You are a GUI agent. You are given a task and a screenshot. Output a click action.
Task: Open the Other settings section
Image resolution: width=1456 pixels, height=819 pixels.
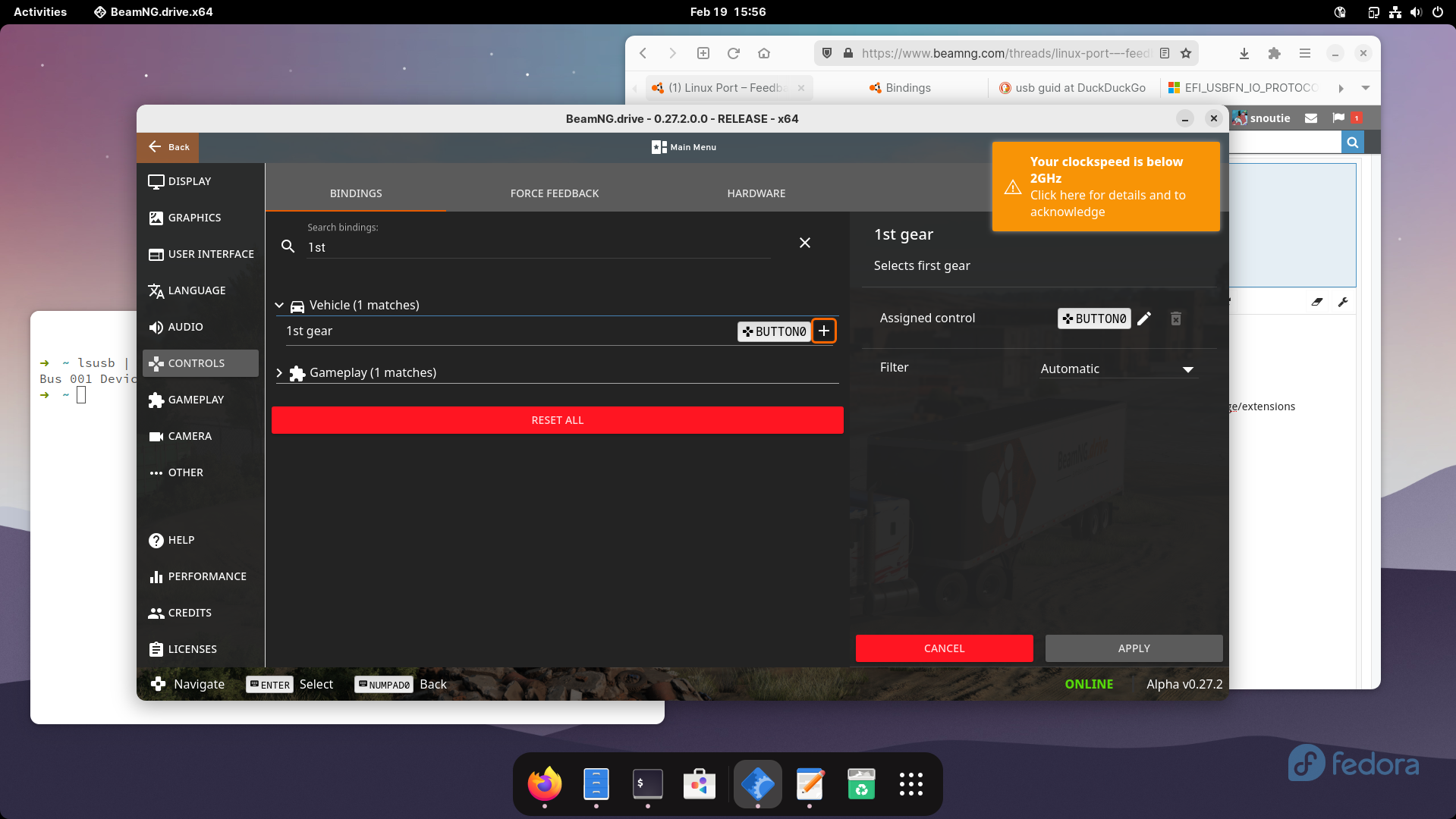[x=201, y=472]
